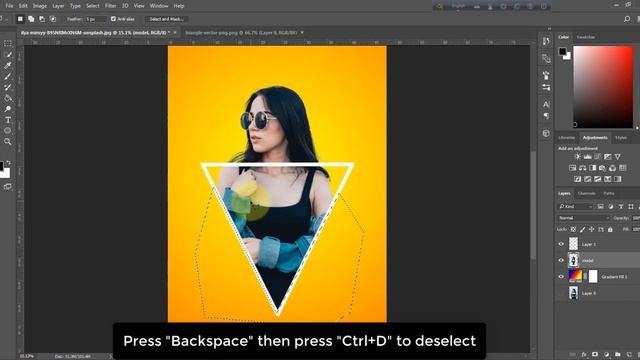Choose the Subtract from selection mode icon
The width and height of the screenshot is (640, 360).
(42, 19)
